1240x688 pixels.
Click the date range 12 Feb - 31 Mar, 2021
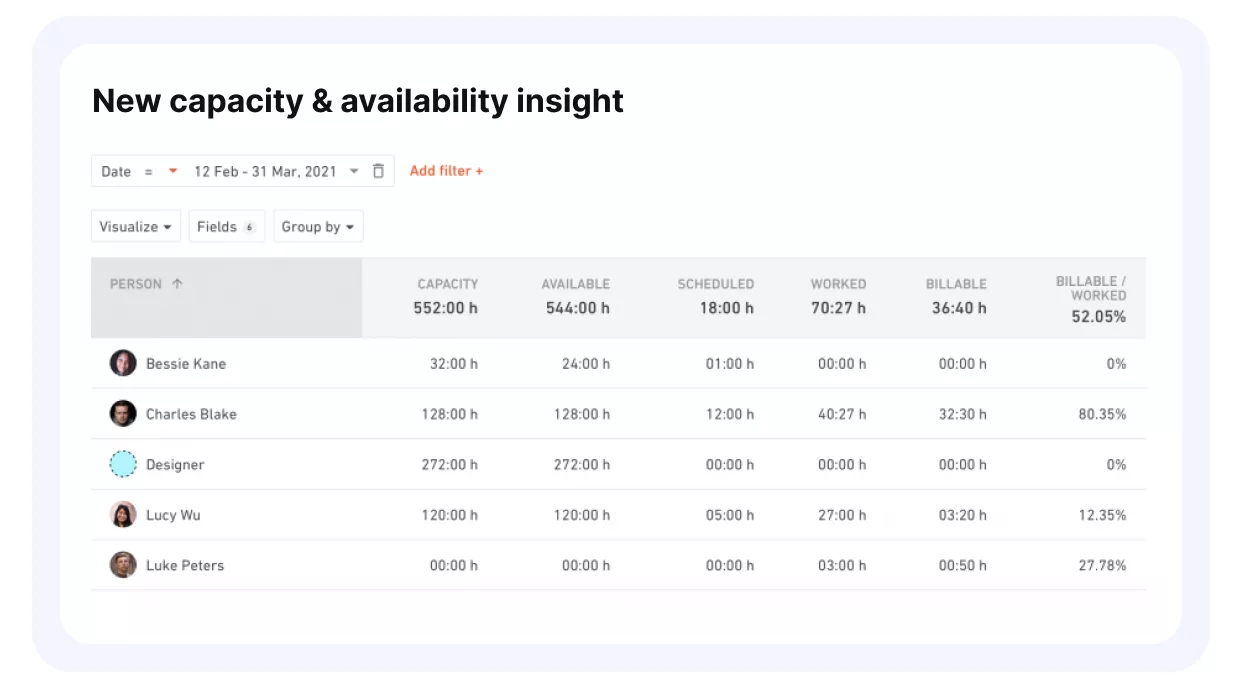(x=265, y=171)
